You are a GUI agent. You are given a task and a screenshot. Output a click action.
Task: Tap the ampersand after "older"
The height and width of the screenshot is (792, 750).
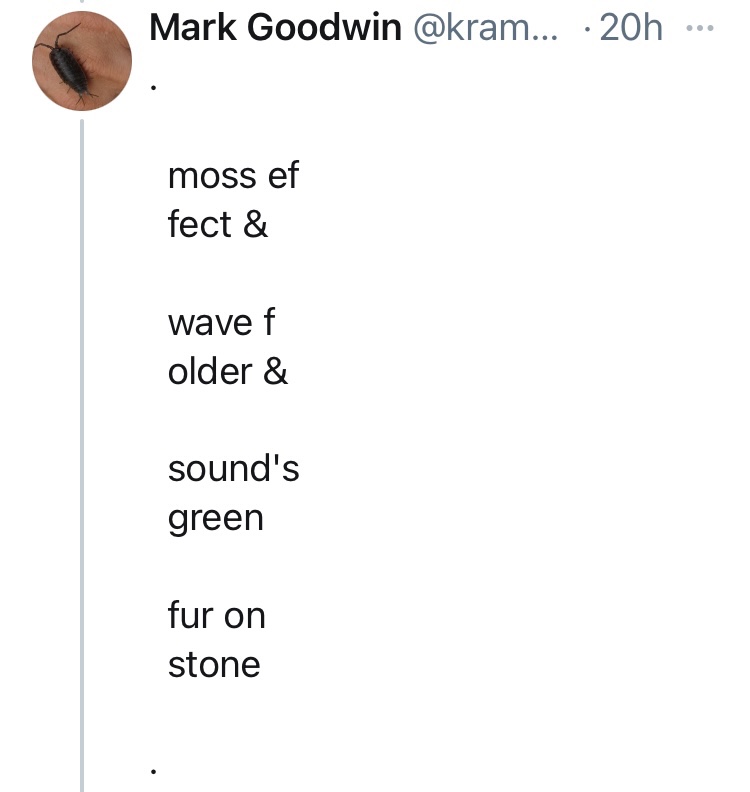tap(275, 371)
